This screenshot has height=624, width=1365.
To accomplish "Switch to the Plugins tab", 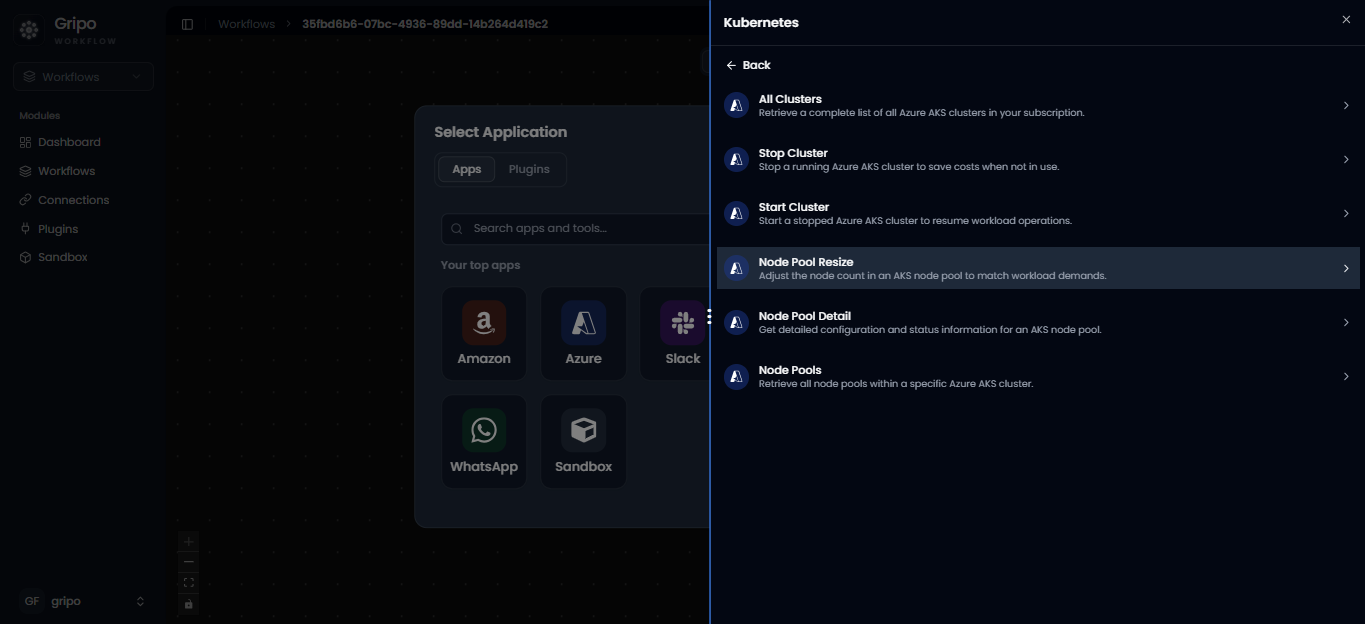I will pos(529,169).
